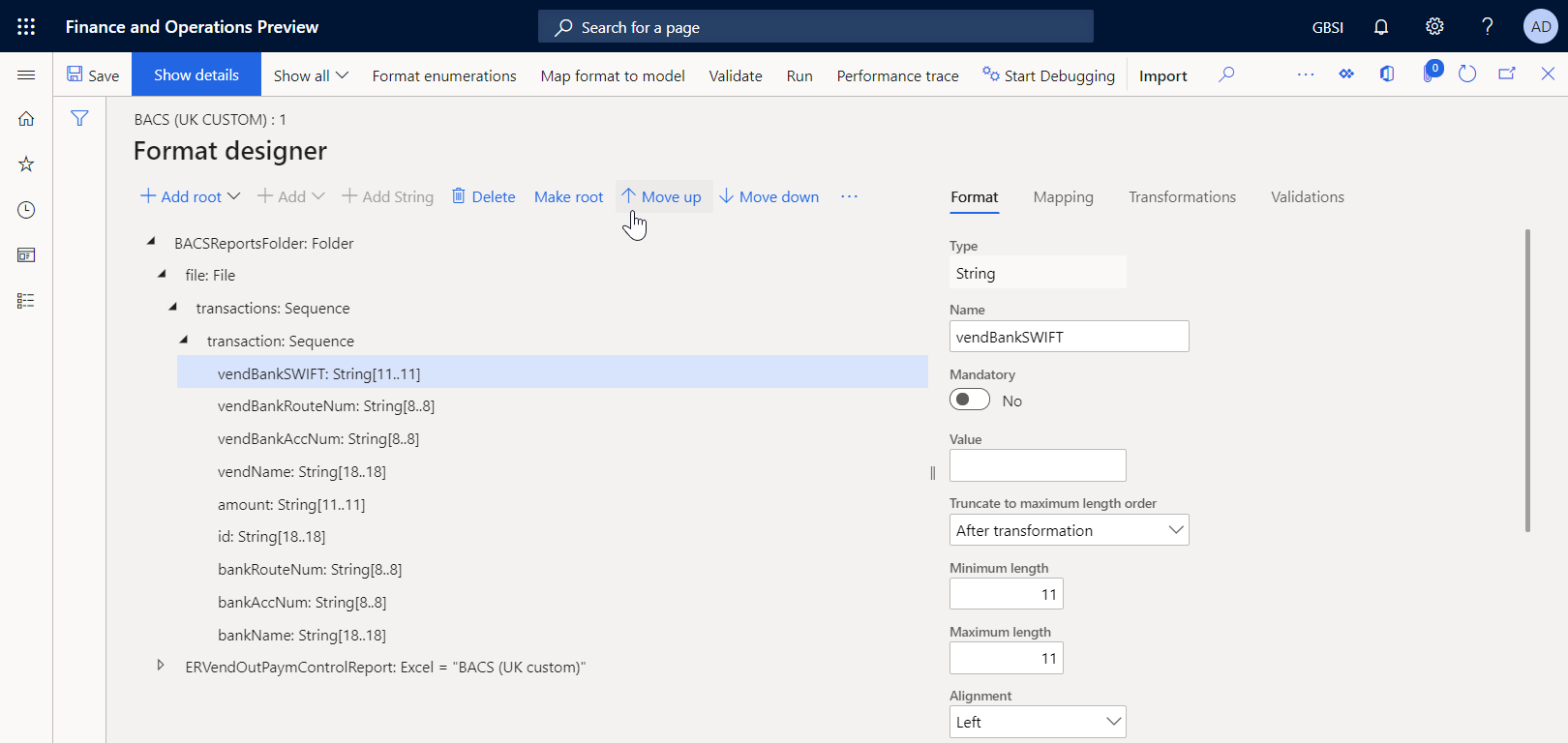Click the Delete trash button

[484, 196]
